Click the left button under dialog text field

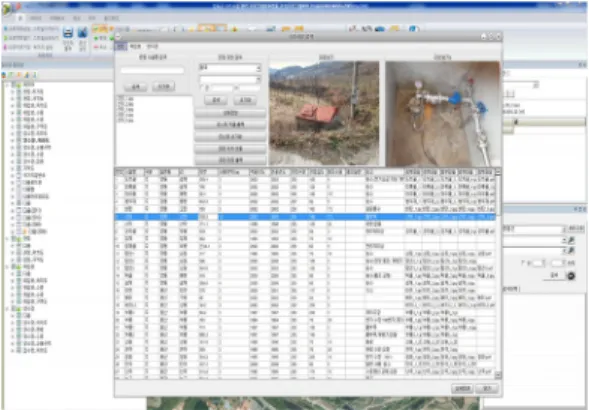pyautogui.click(x=136, y=87)
